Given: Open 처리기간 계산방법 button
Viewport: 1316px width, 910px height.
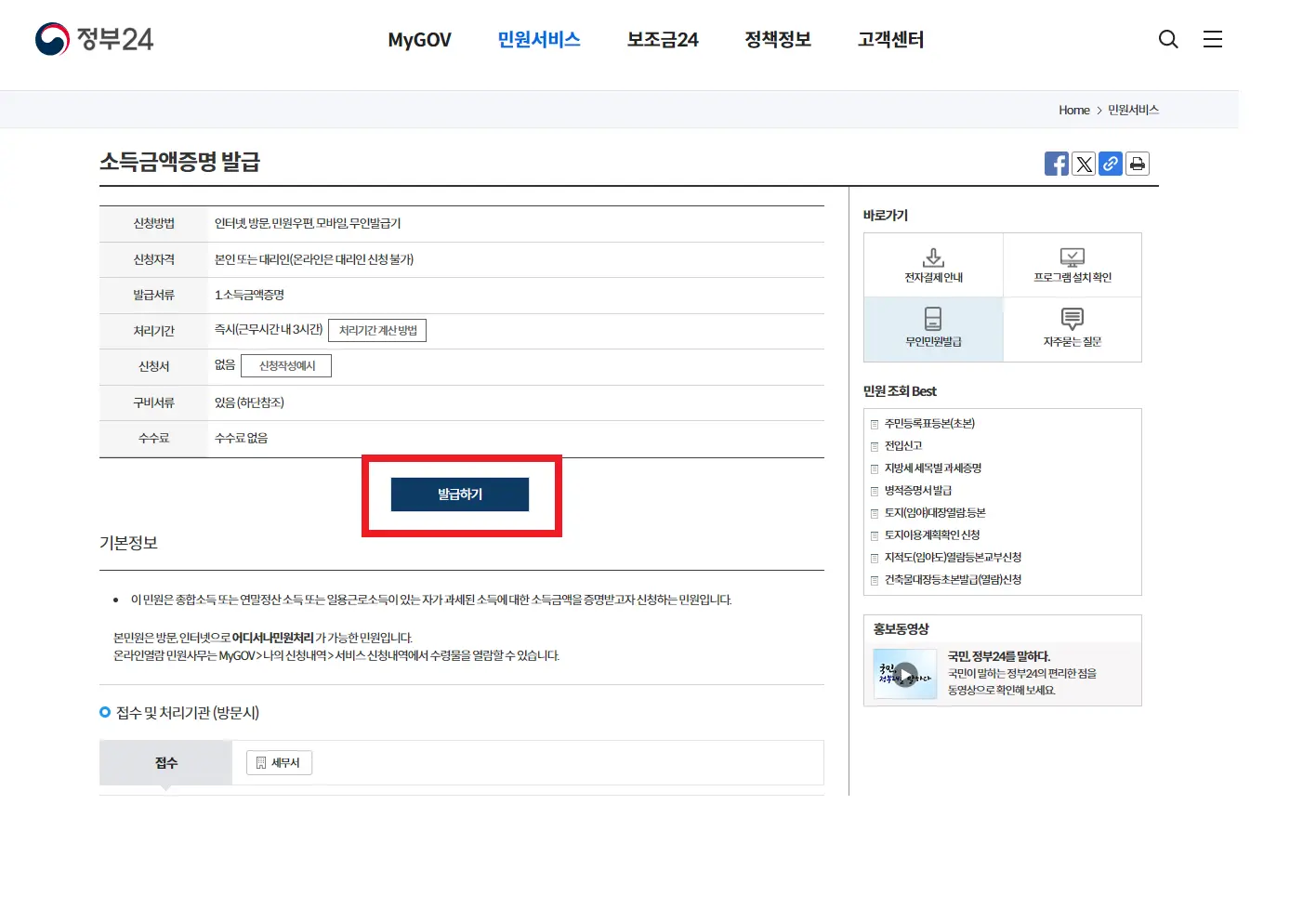Looking at the screenshot, I should pos(377,330).
